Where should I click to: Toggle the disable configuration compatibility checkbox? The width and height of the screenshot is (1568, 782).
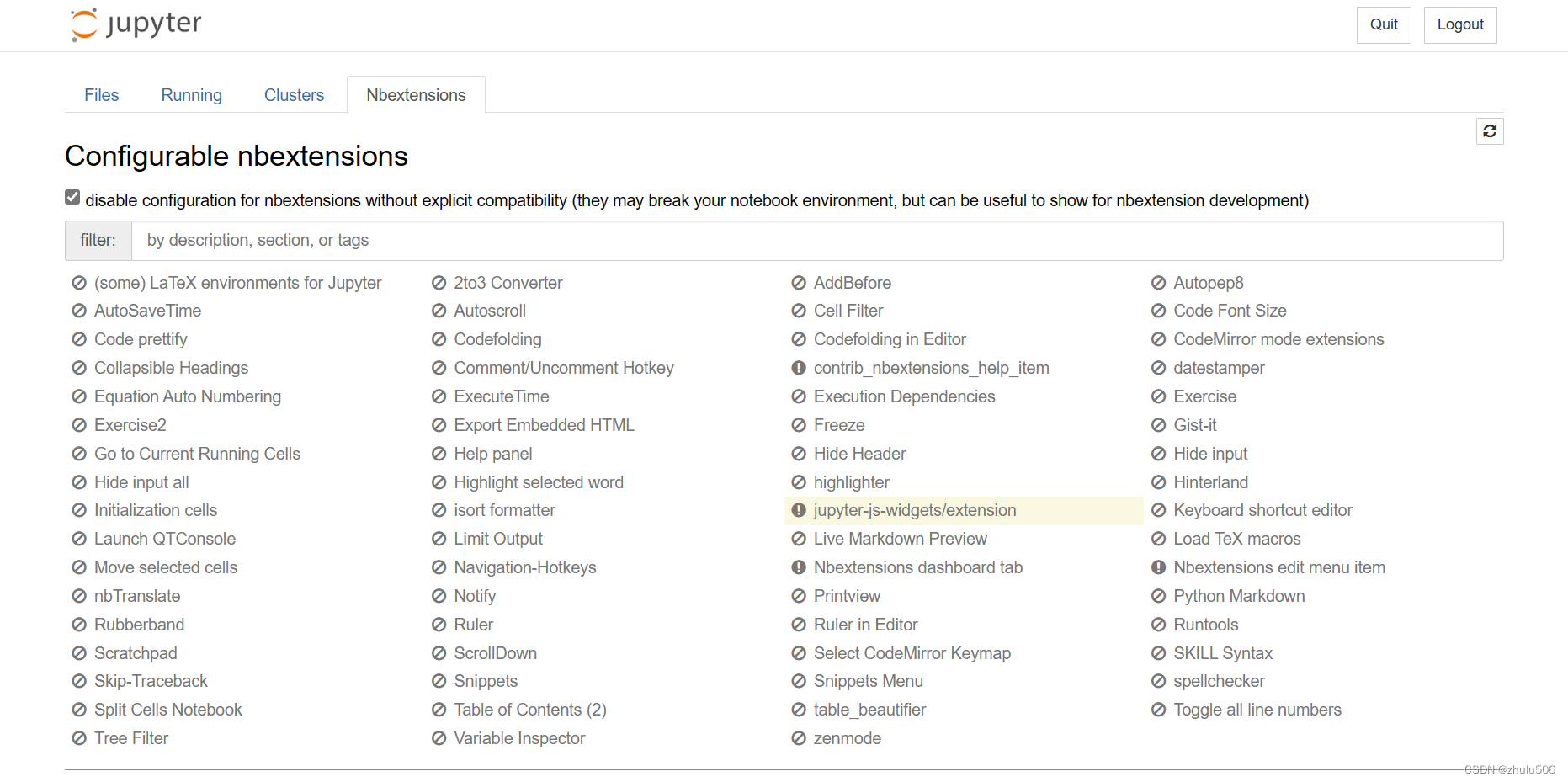(73, 198)
